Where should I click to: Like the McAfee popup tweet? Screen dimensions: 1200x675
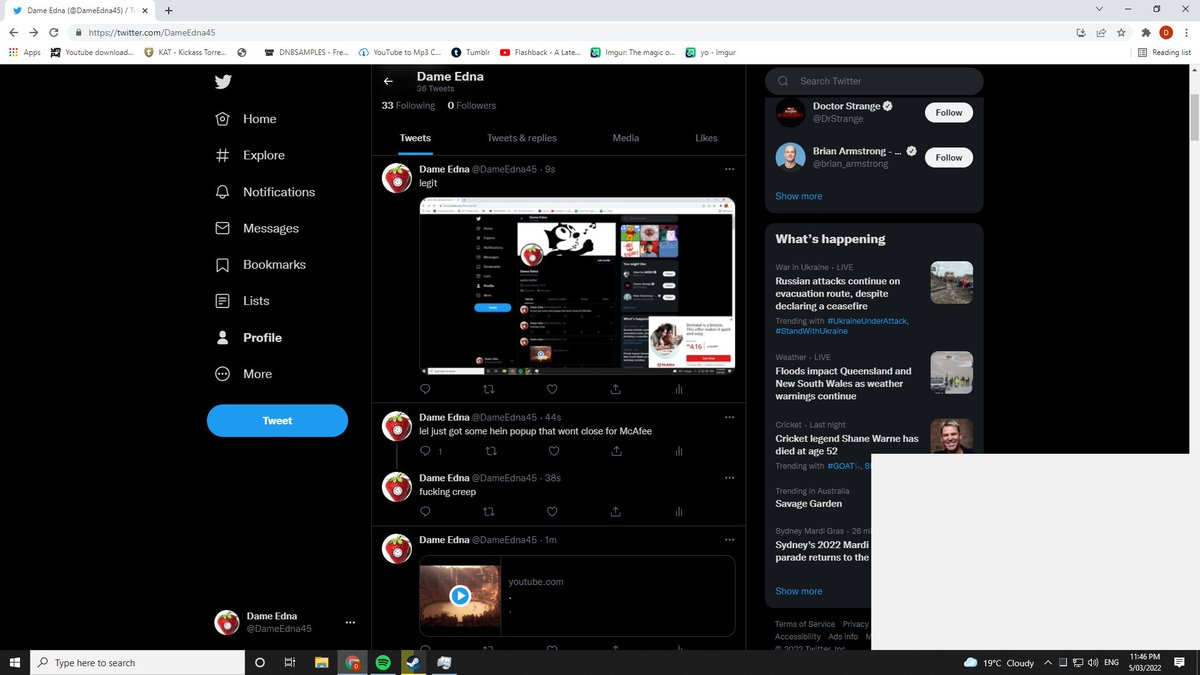(553, 451)
